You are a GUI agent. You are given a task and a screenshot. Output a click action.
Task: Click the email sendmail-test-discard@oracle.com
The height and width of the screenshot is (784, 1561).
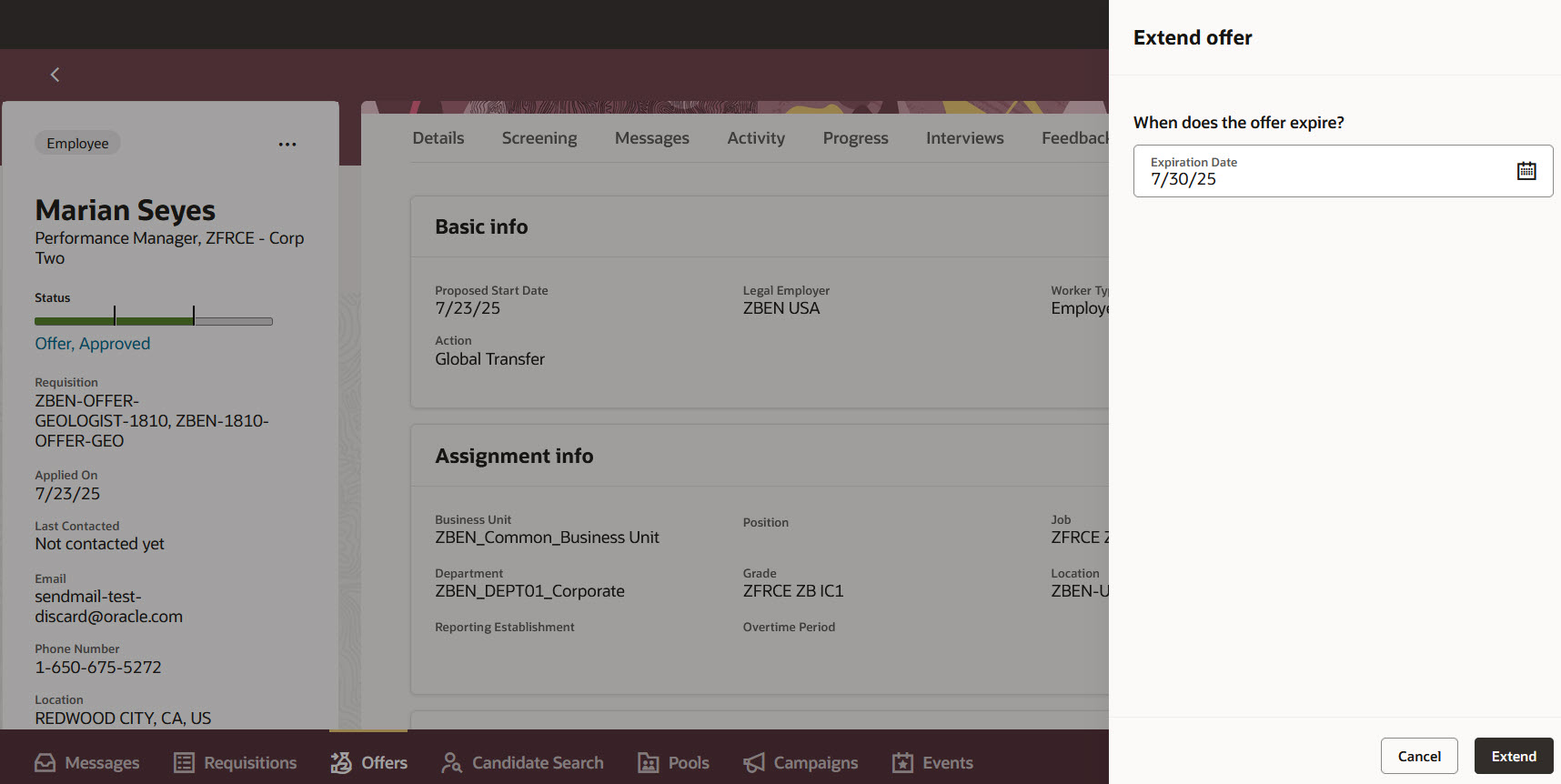click(109, 607)
